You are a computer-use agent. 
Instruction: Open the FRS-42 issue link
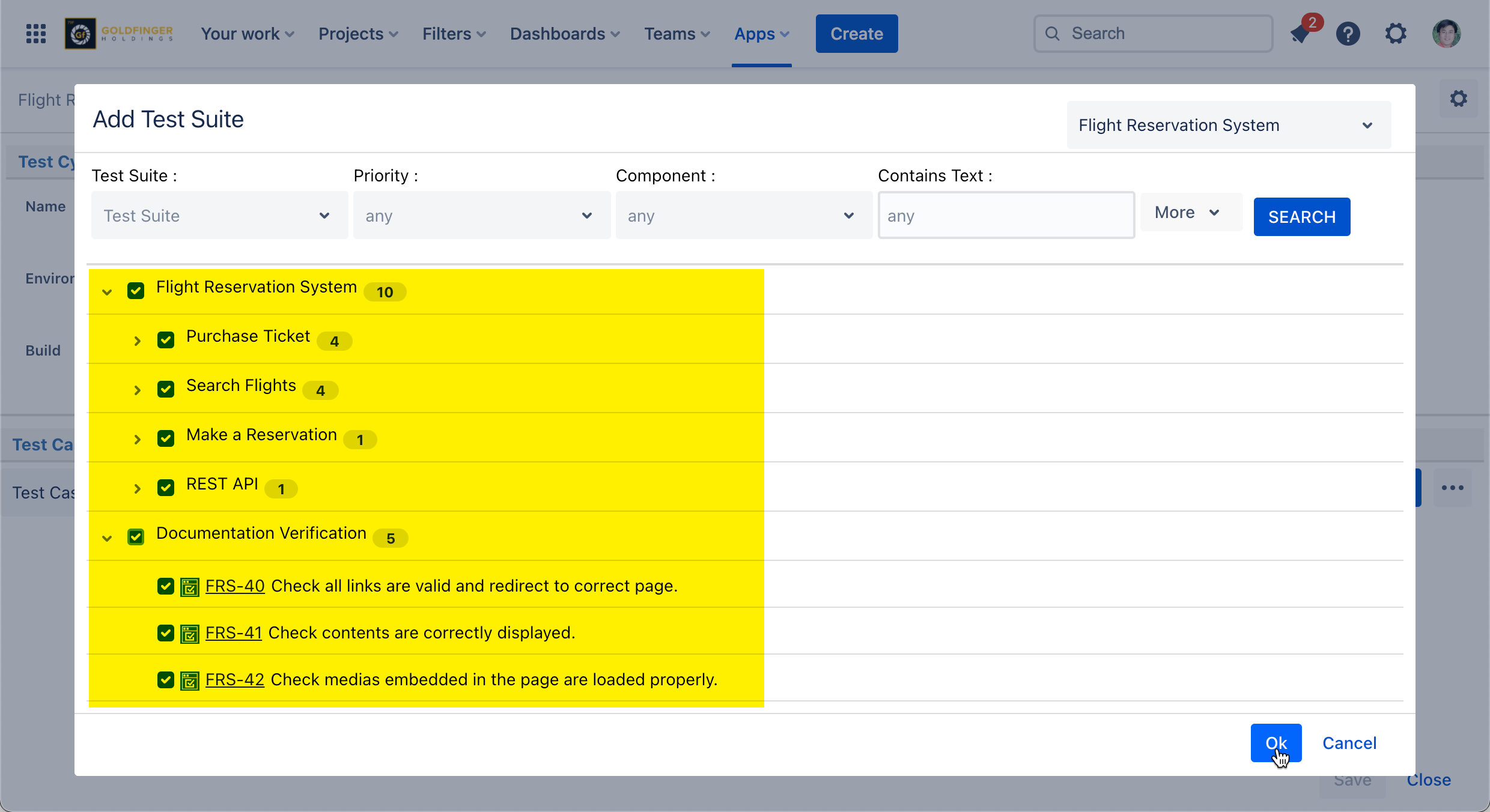coord(235,679)
